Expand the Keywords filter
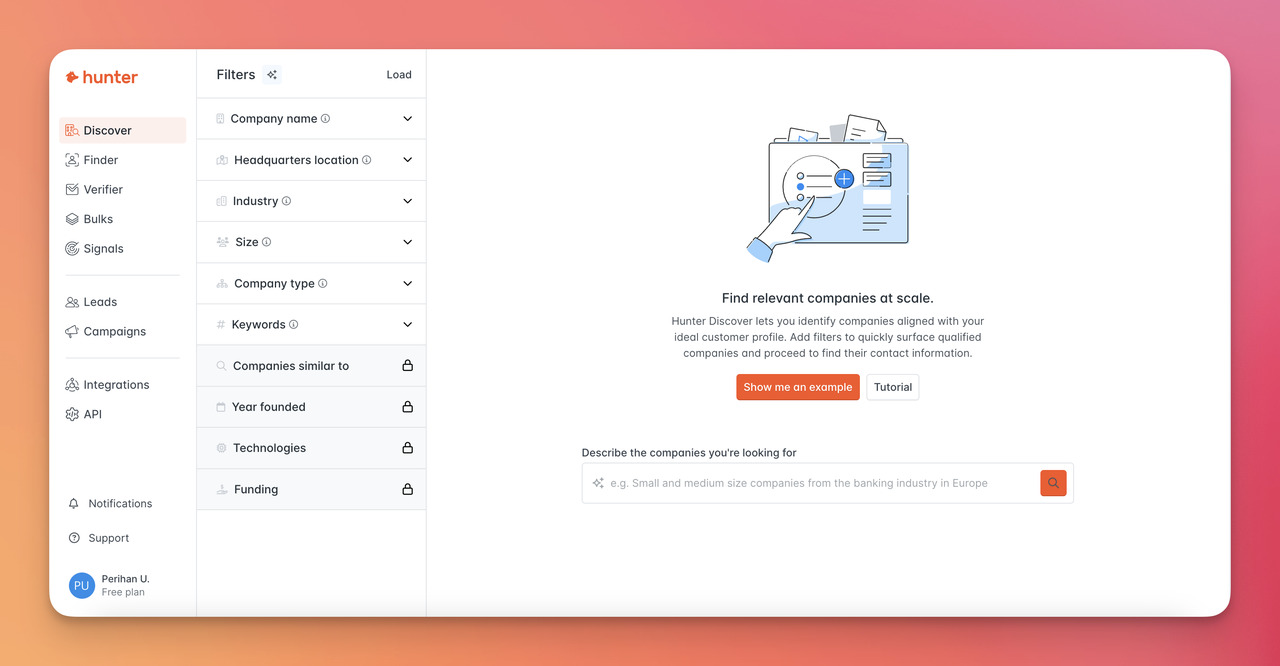 [x=311, y=324]
